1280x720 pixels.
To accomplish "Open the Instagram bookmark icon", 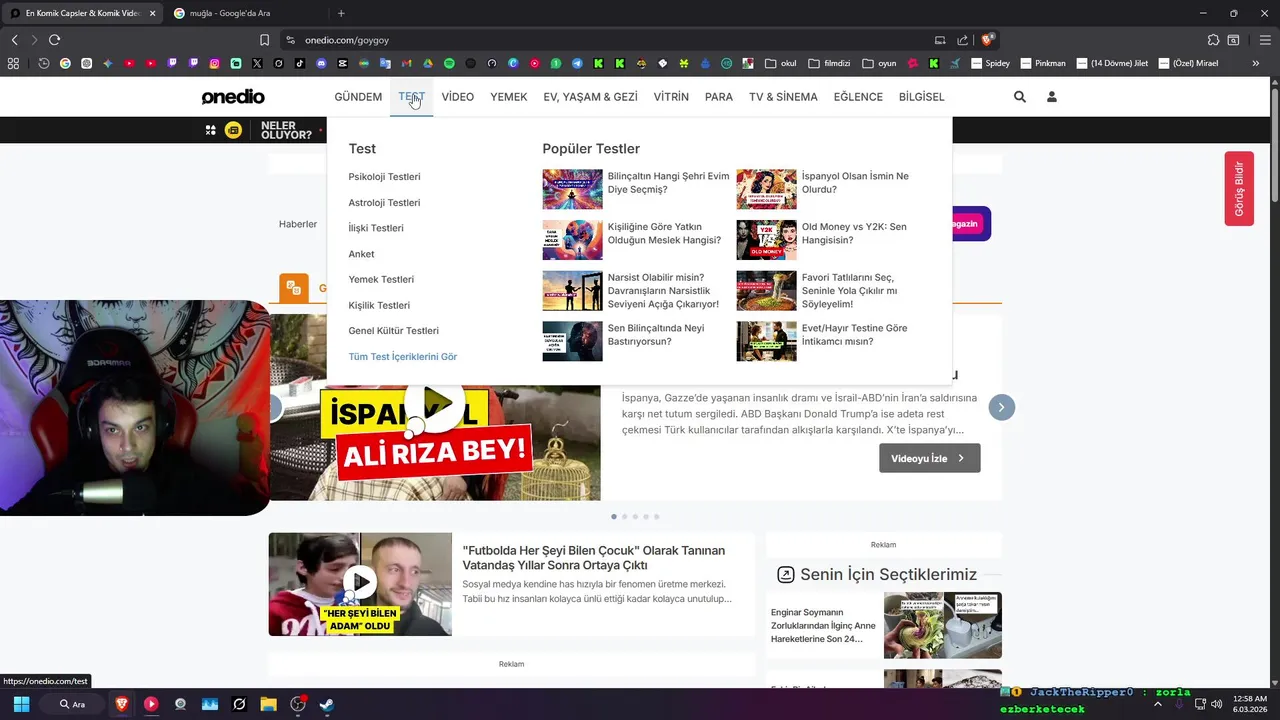I will 214,63.
